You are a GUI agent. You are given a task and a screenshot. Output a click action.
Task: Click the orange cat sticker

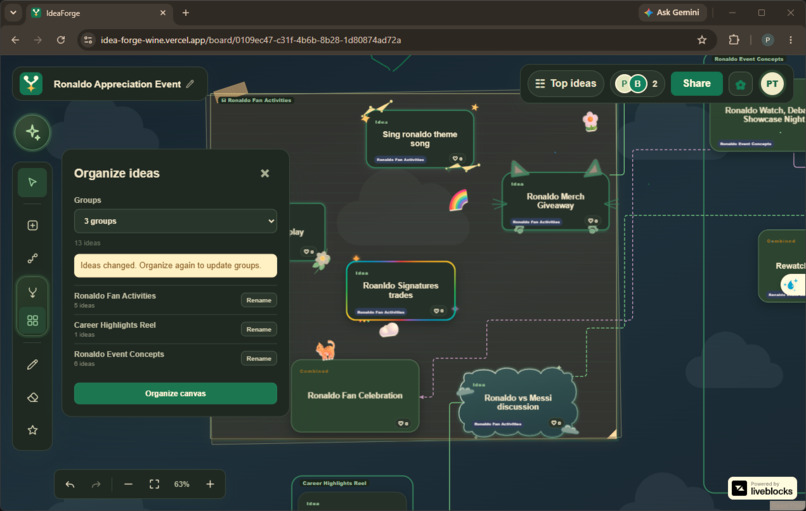(326, 350)
